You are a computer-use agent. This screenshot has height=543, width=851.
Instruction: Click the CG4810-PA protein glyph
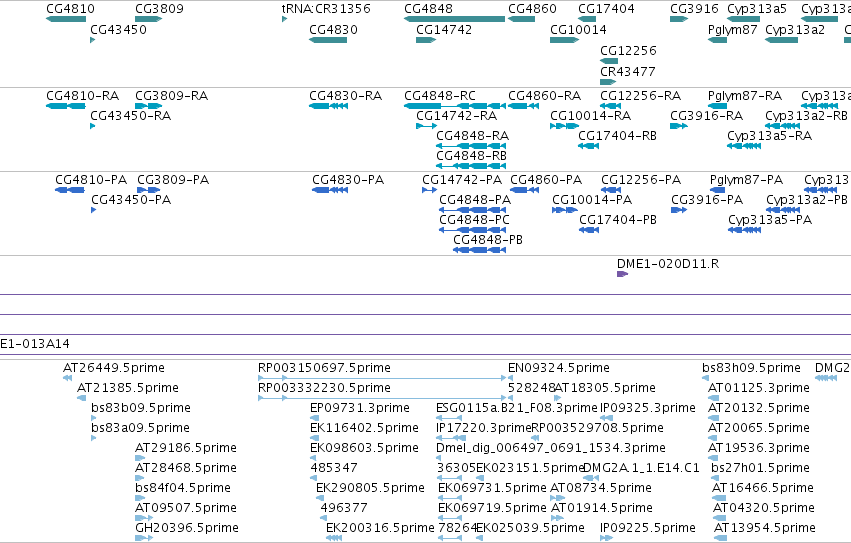(x=69, y=190)
